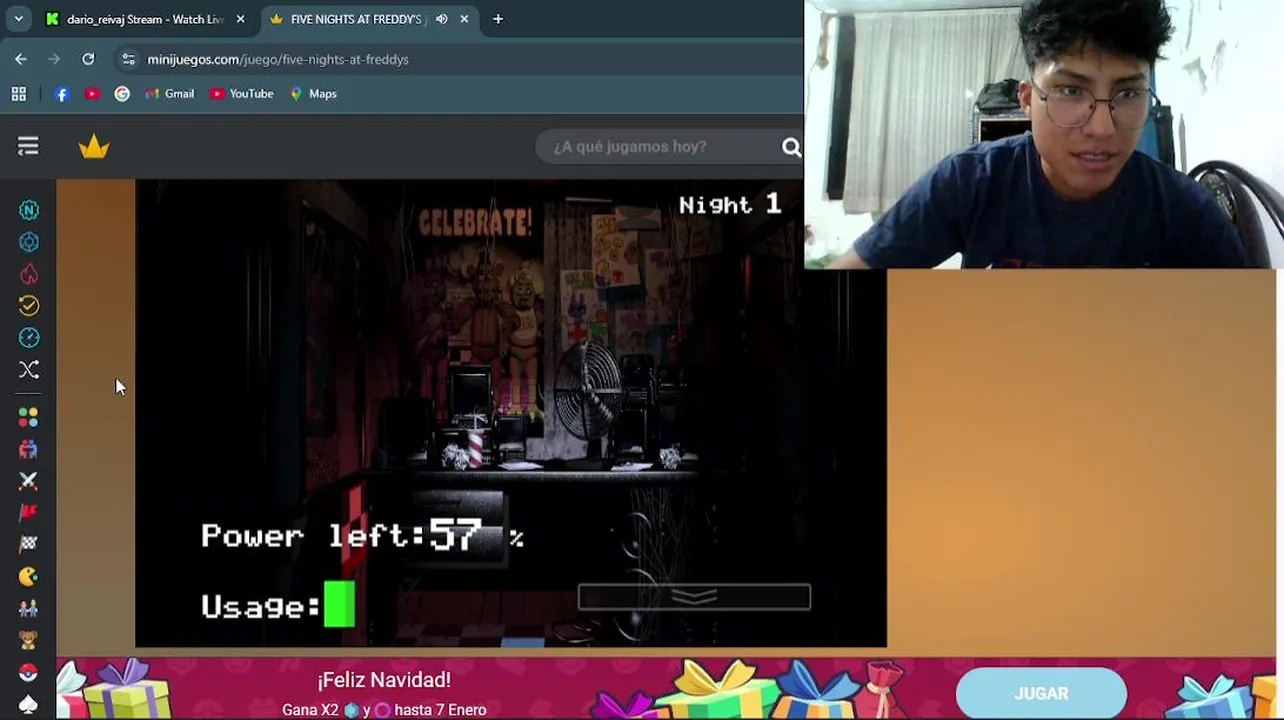Image resolution: width=1284 pixels, height=720 pixels.
Task: Open the Maps bookmark
Action: [313, 94]
